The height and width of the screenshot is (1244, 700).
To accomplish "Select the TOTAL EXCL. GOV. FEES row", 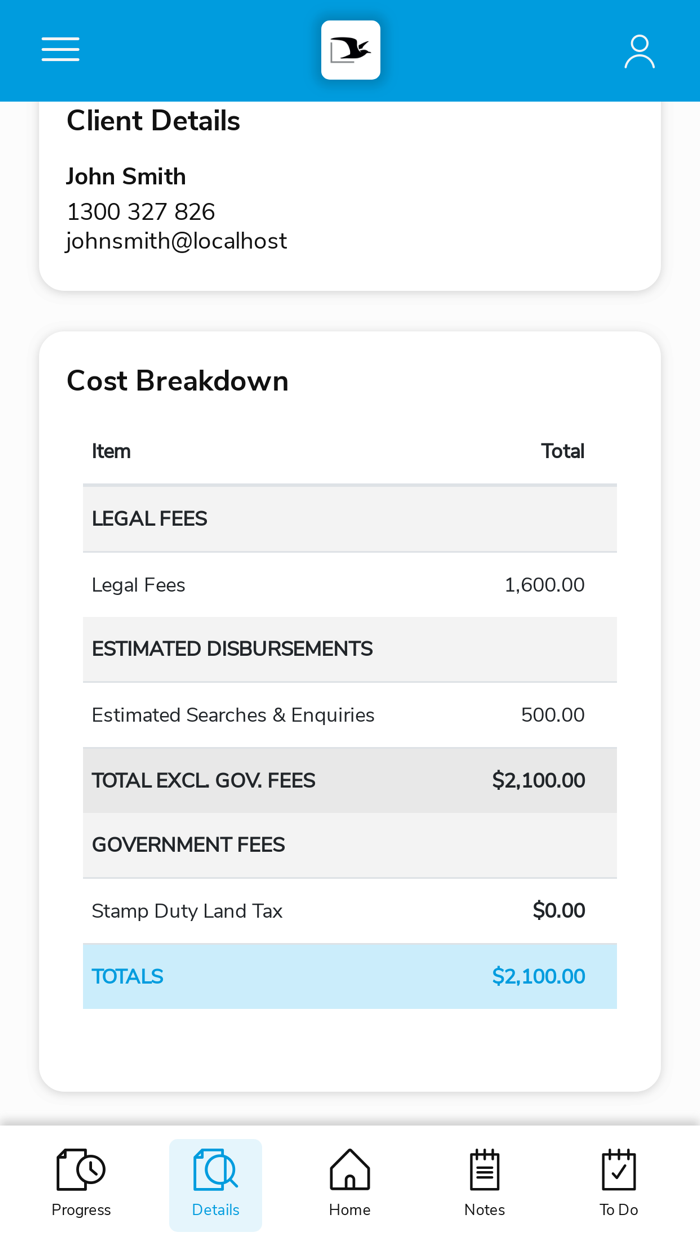I will pos(349,780).
